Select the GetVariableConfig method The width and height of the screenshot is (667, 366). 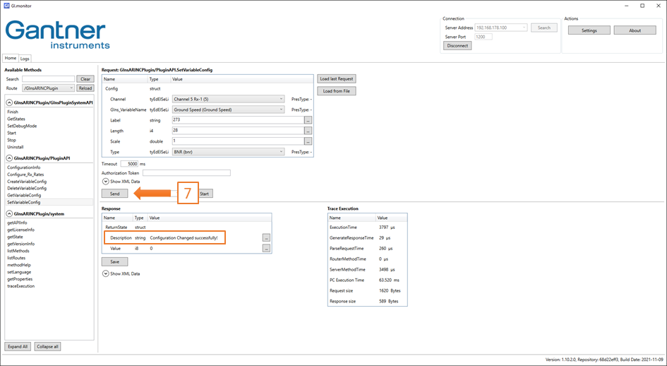[24, 195]
